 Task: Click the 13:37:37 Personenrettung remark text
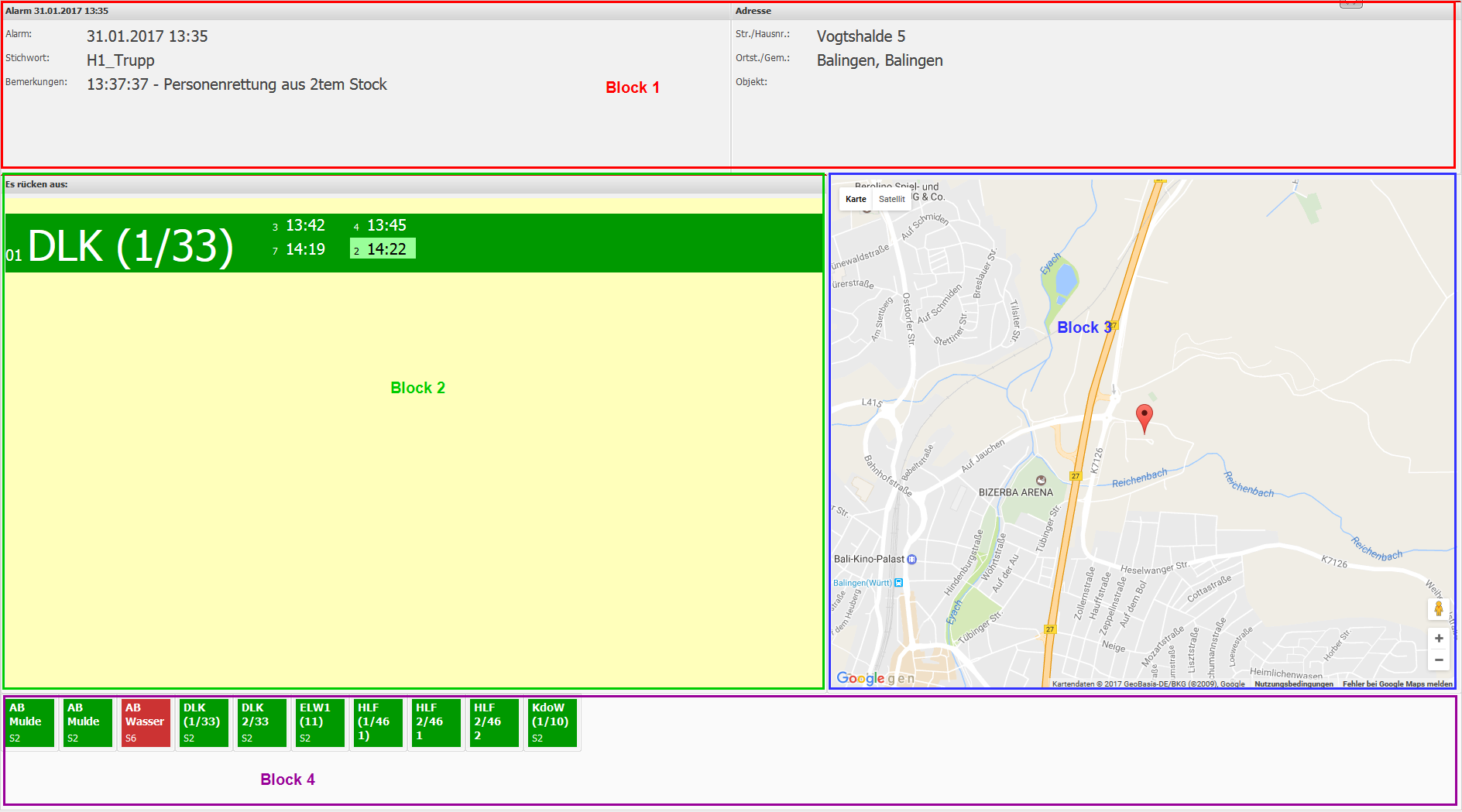click(x=236, y=84)
